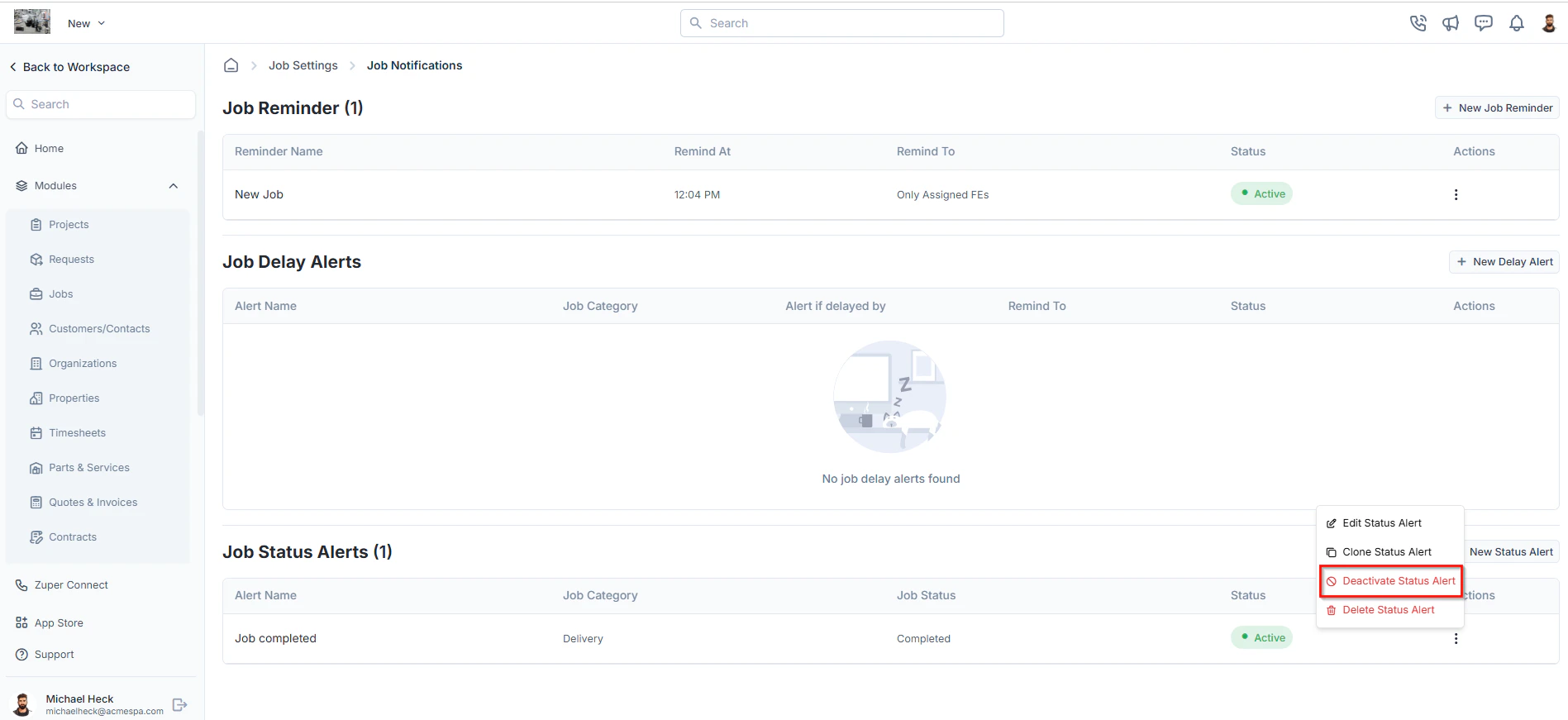Open Quotes & Invoices module

(83, 503)
